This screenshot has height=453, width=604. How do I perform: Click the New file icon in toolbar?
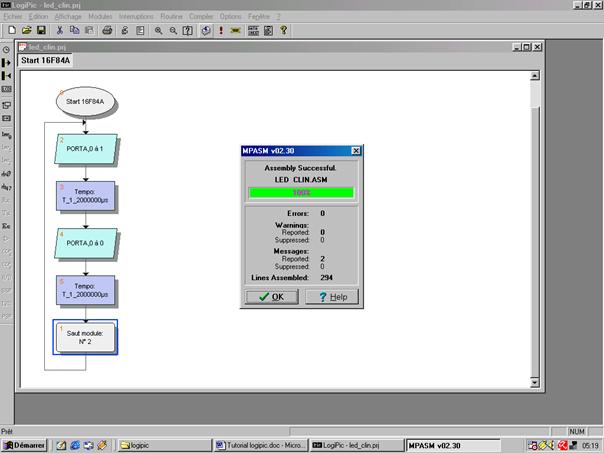(11, 31)
